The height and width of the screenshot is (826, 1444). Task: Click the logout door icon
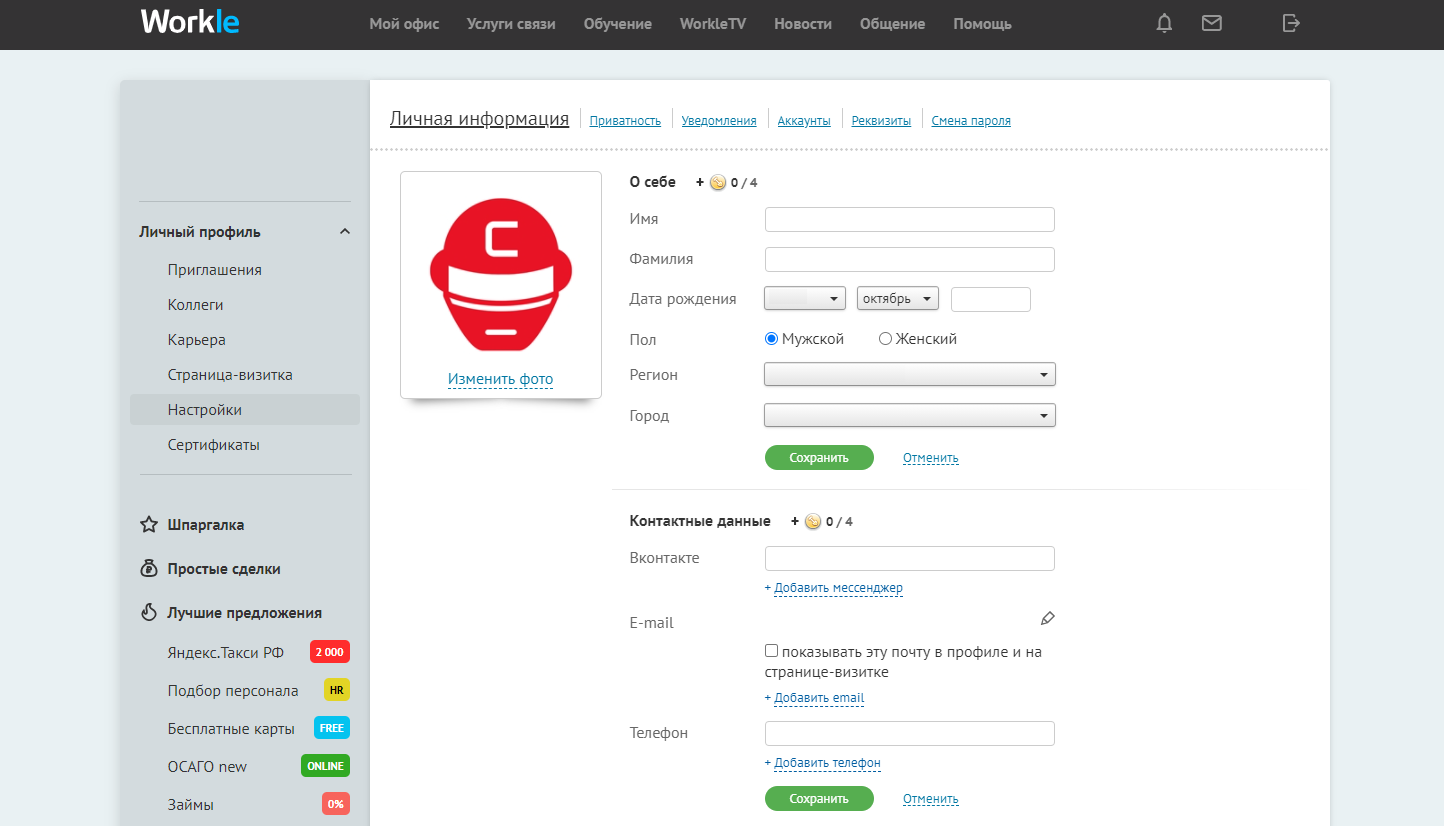pos(1291,23)
